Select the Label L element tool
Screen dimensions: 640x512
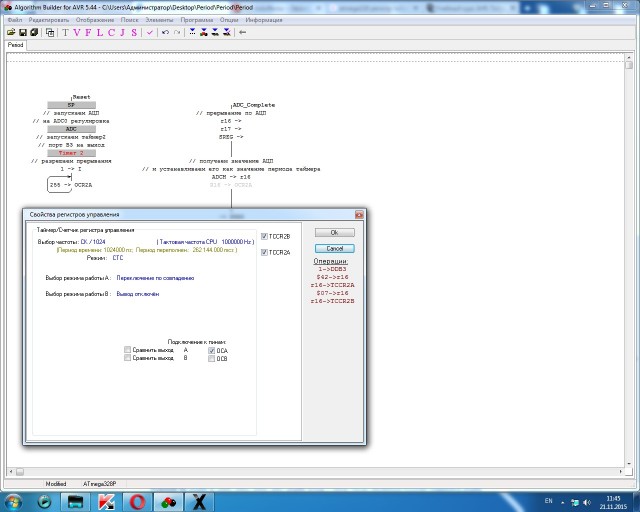click(99, 32)
